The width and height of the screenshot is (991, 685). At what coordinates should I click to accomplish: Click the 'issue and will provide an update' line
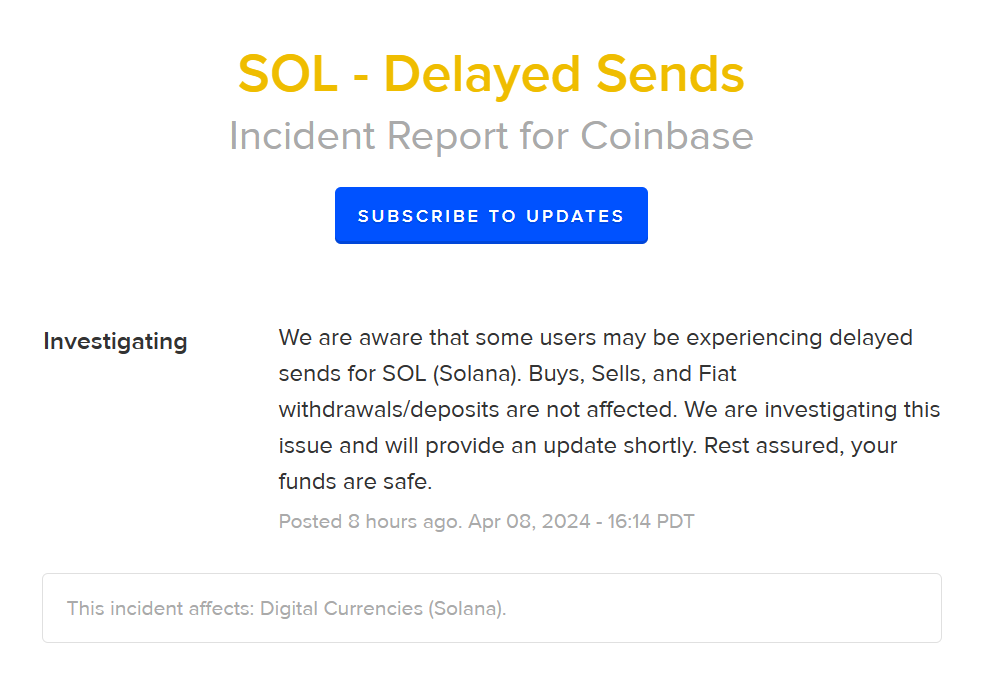click(x=487, y=446)
